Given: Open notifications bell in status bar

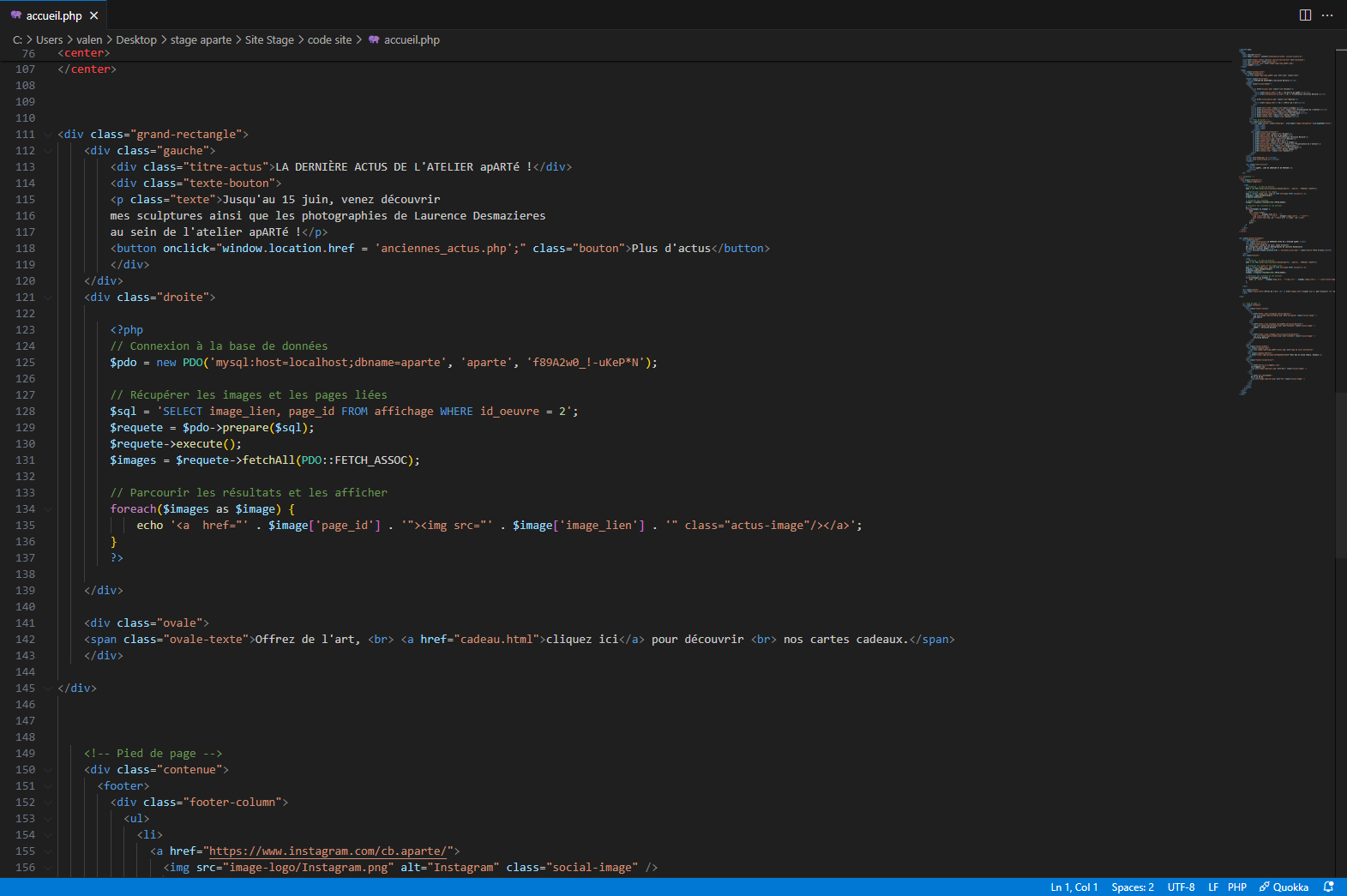Looking at the screenshot, I should (1328, 887).
